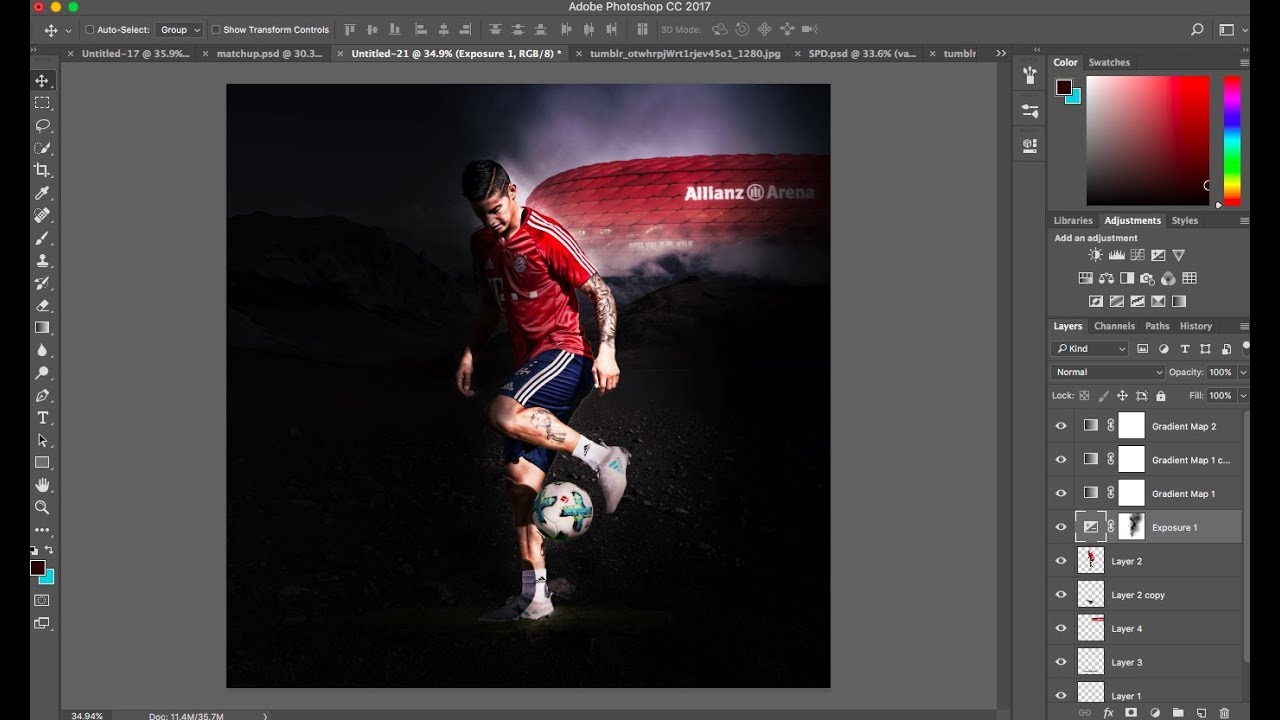Screen dimensions: 1280x720
Task: Enable Show Transform Controls checkbox
Action: pyautogui.click(x=215, y=30)
